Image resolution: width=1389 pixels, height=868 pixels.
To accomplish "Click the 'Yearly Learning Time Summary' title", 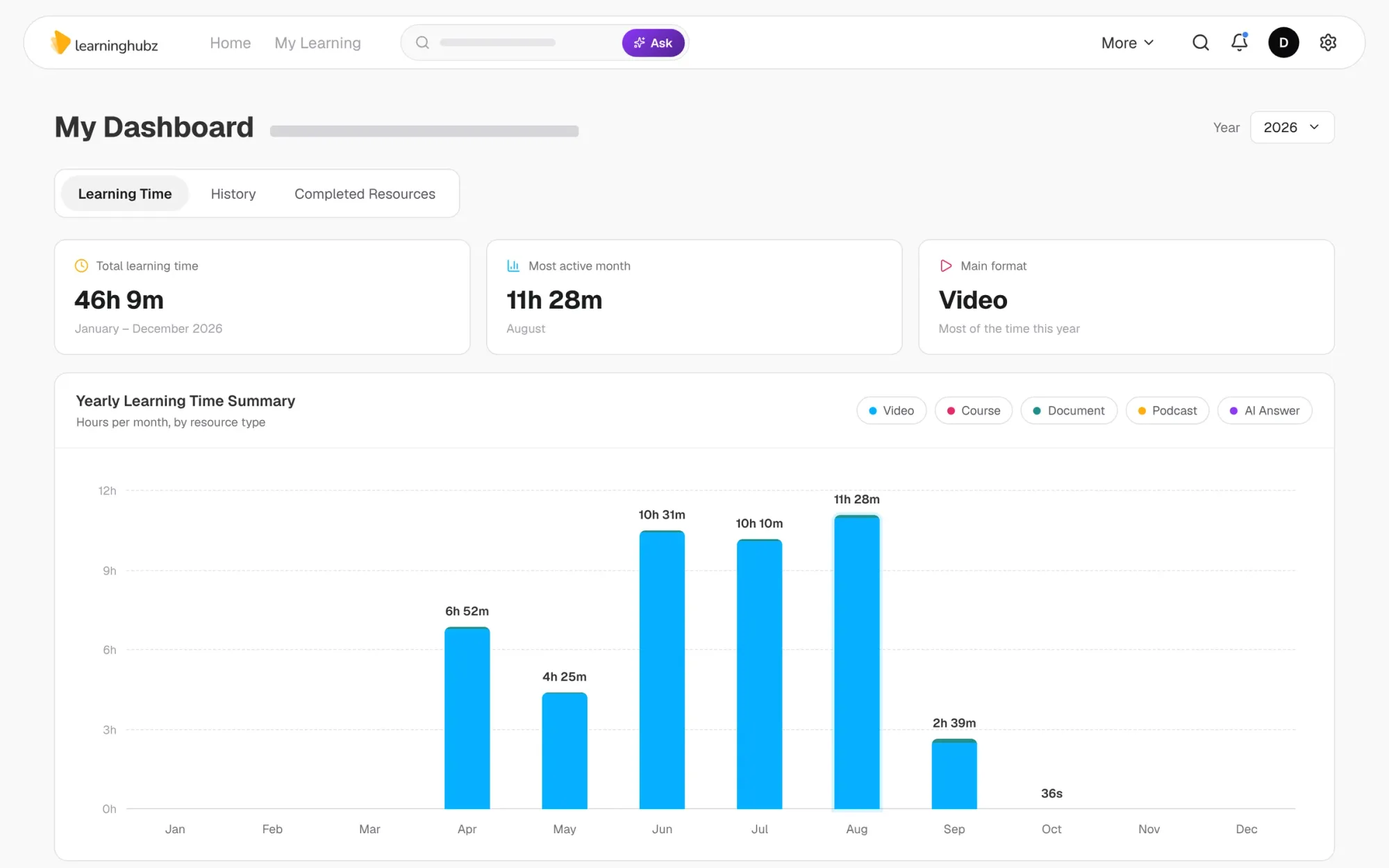I will 185,401.
